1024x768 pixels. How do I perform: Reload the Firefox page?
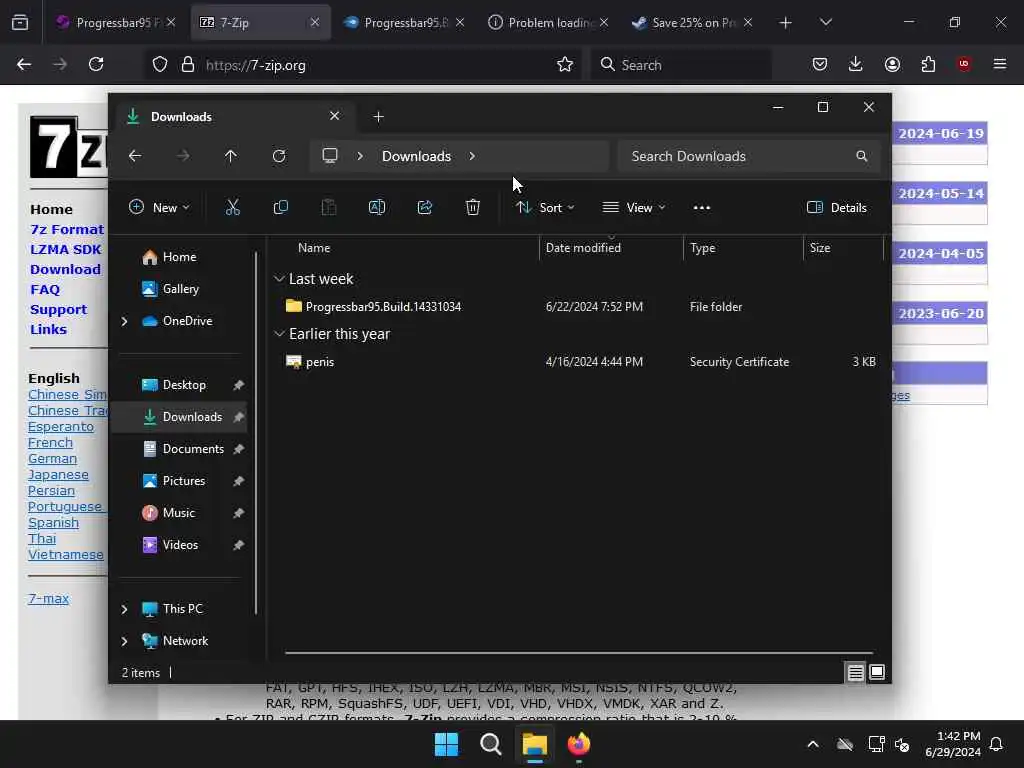[x=96, y=64]
